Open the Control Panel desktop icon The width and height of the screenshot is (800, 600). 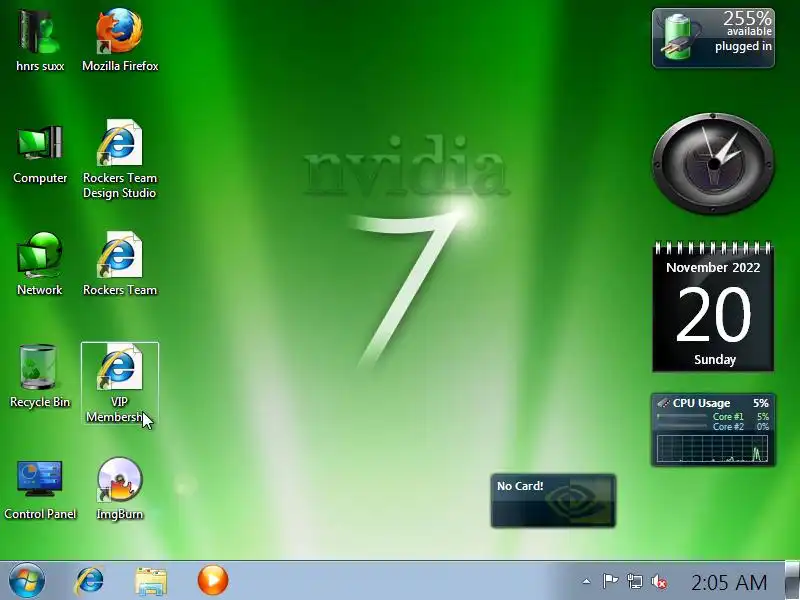(x=40, y=489)
